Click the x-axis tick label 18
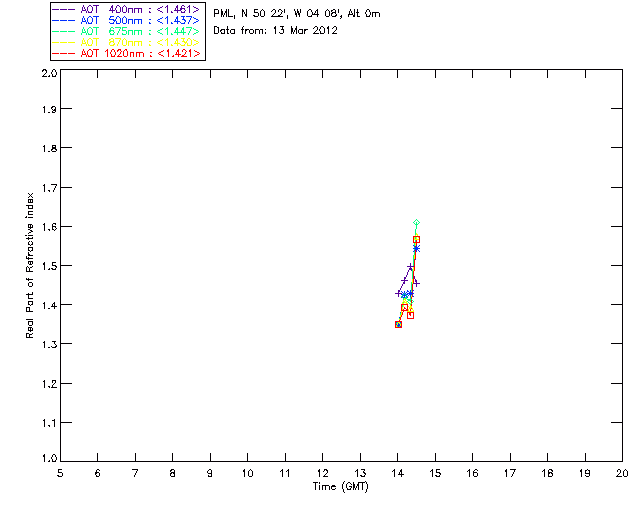The width and height of the screenshot is (640, 512). [547, 473]
